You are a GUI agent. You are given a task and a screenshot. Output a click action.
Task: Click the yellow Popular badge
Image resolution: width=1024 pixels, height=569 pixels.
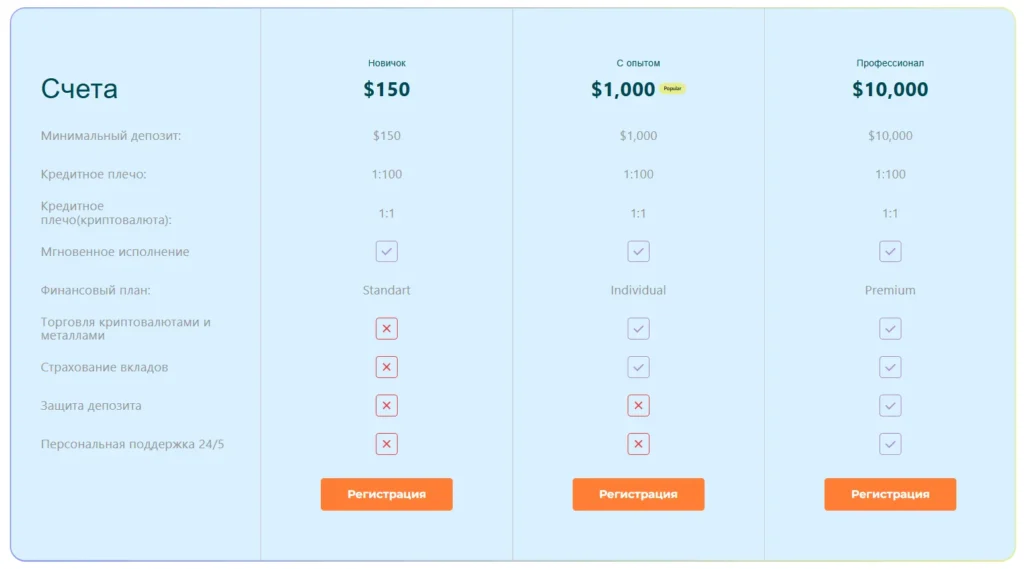point(673,89)
